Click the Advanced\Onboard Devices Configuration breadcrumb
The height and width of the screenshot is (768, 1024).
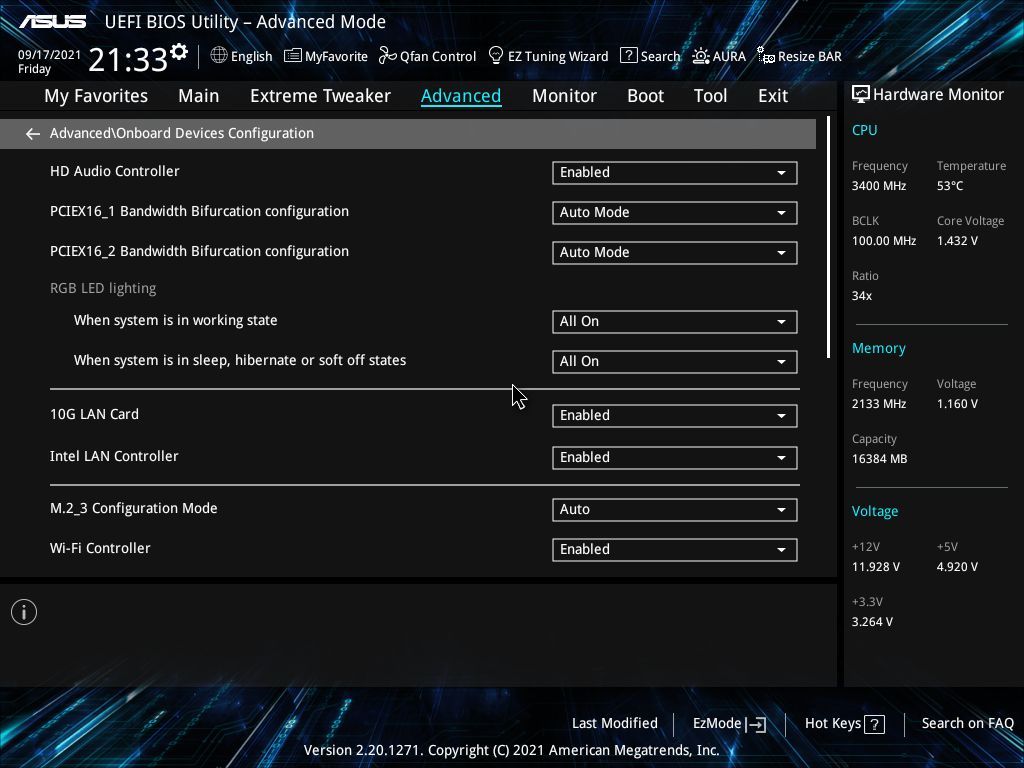point(182,133)
